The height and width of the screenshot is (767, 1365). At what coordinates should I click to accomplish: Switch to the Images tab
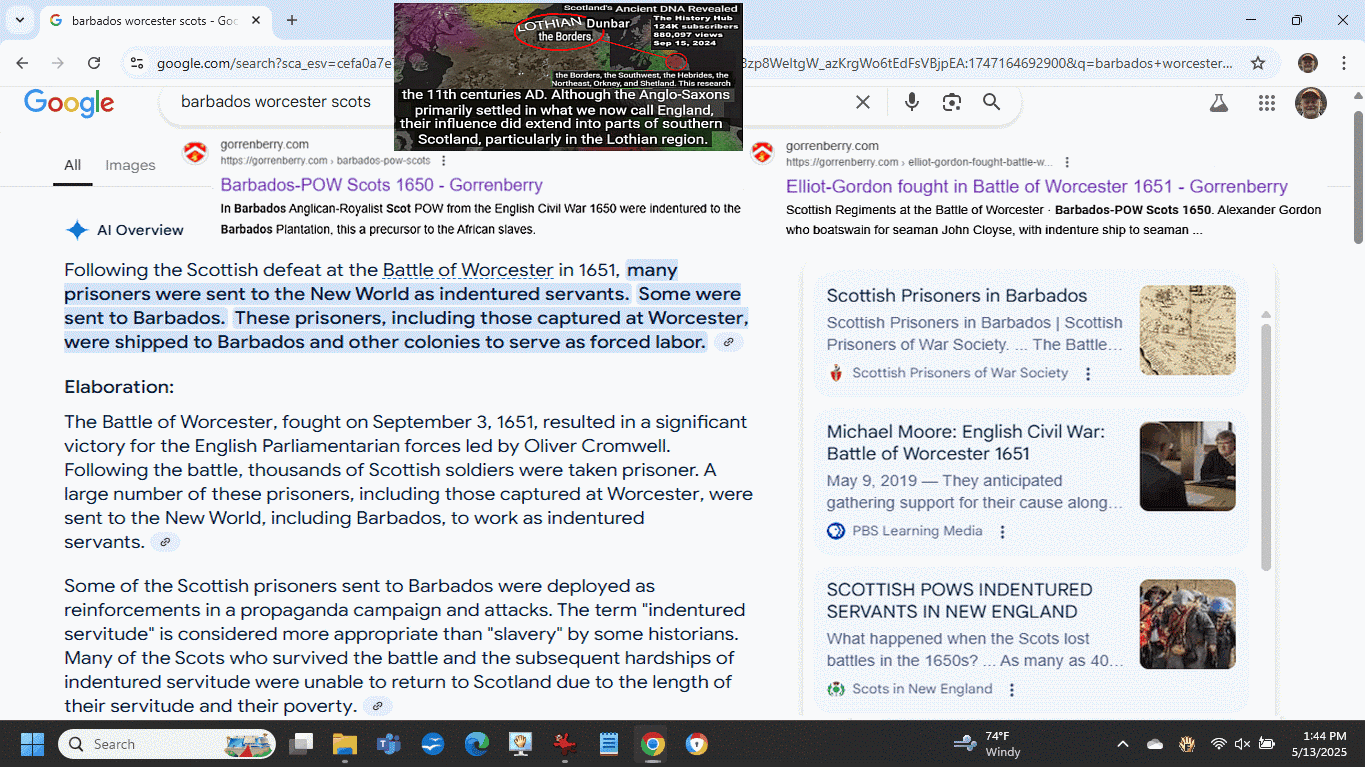(130, 165)
